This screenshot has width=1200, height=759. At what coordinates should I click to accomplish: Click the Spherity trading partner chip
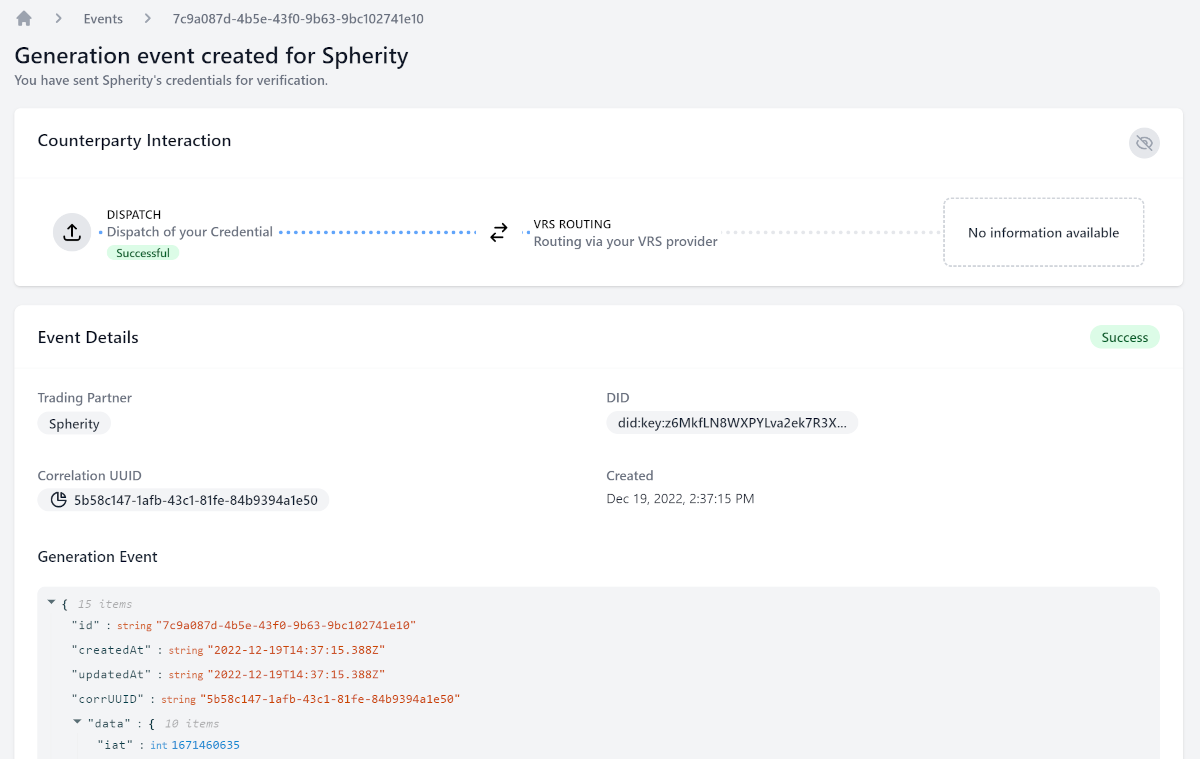tap(74, 424)
